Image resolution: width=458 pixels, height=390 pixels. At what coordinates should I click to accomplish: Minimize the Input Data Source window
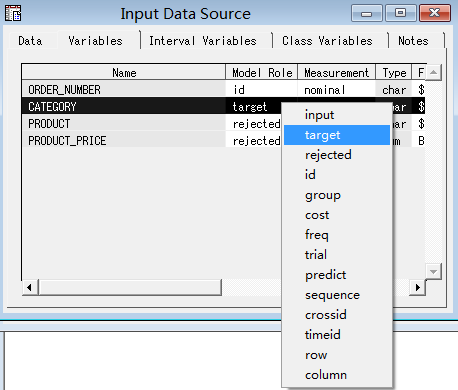pyautogui.click(x=366, y=13)
